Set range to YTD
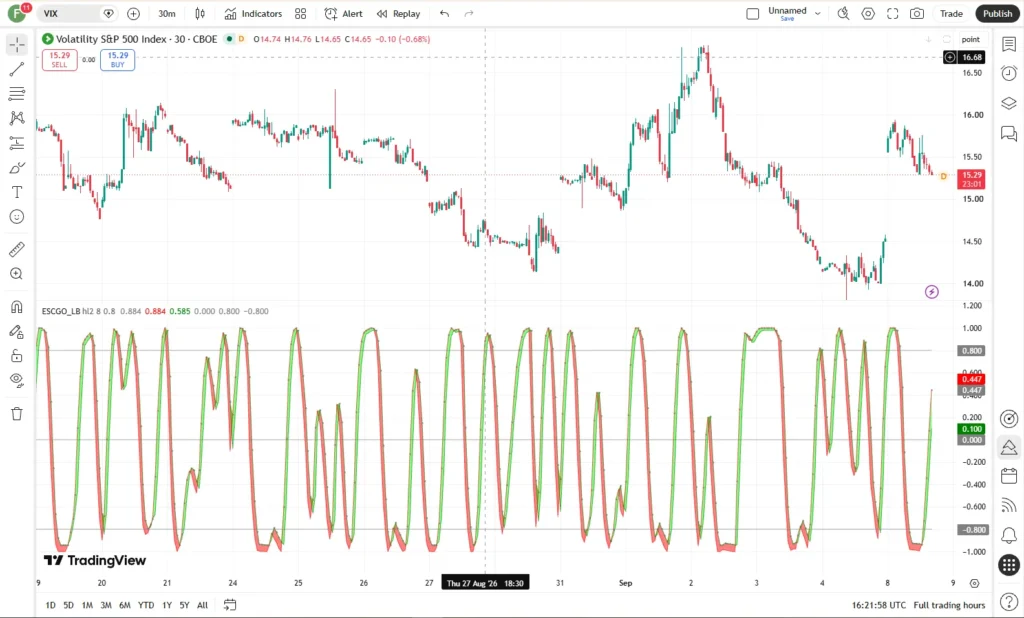The image size is (1024, 618). (x=146, y=605)
